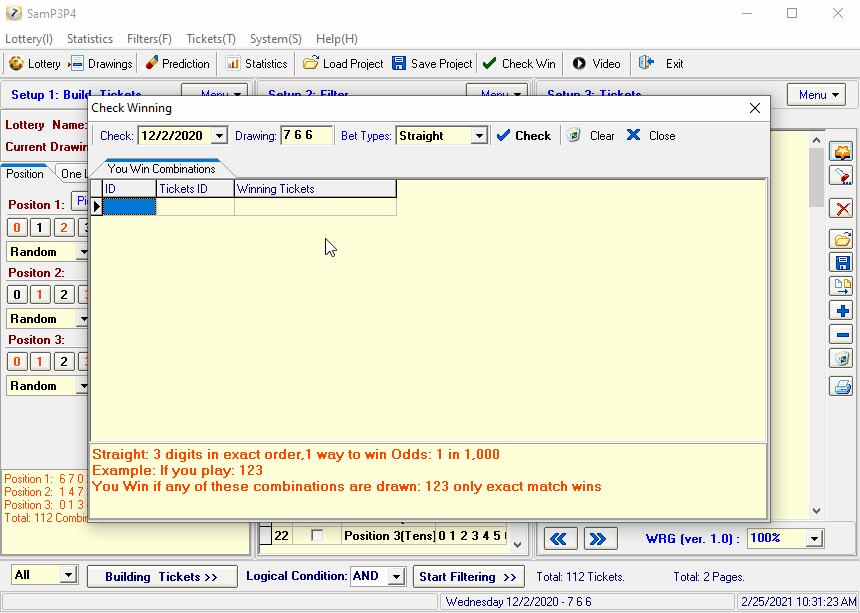Click the Drawing input field with 7 6 6
This screenshot has width=860, height=613.
coord(307,135)
